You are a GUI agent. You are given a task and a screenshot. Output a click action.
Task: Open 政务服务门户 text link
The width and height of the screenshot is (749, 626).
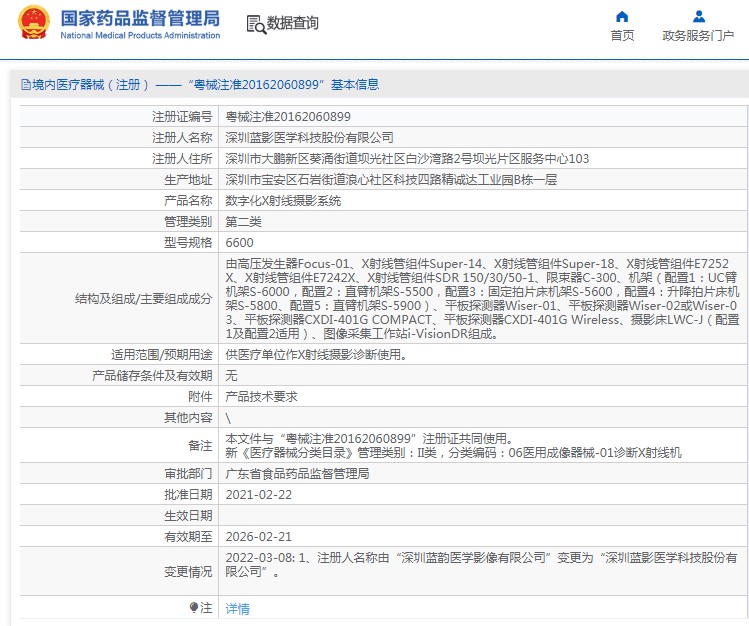[x=698, y=36]
